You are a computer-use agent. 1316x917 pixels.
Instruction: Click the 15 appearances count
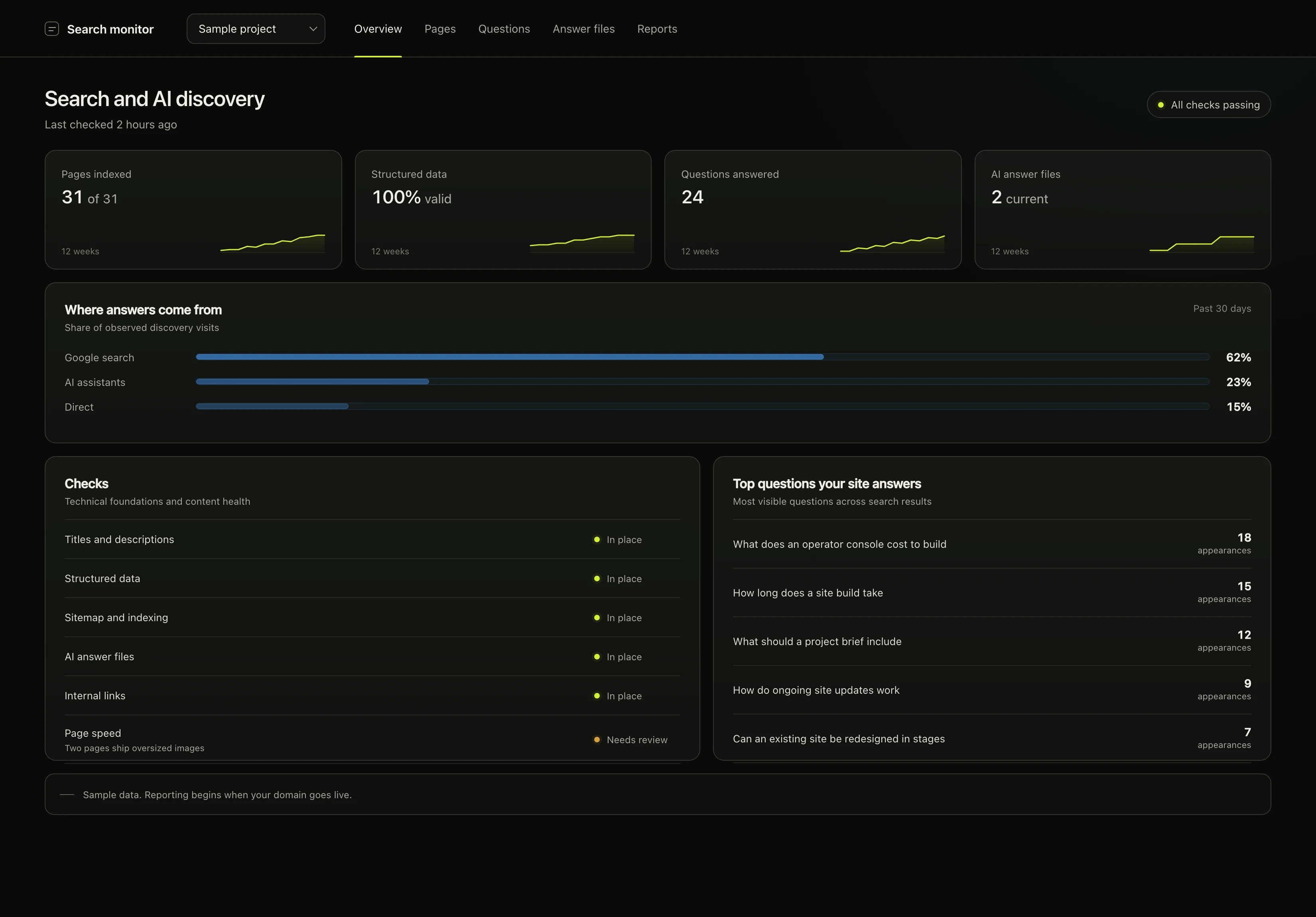[1224, 592]
